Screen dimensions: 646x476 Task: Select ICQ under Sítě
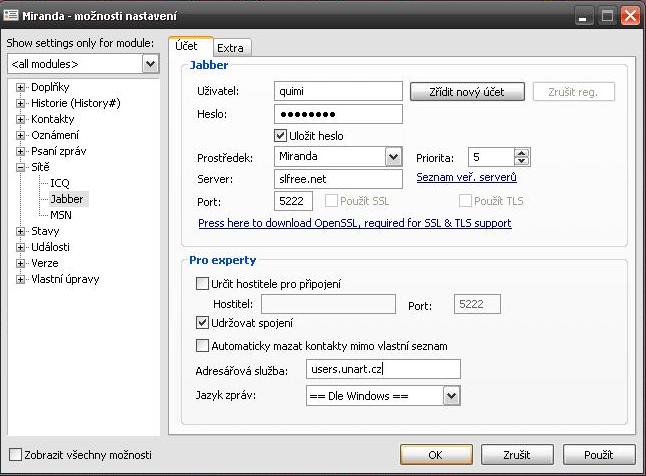[60, 183]
